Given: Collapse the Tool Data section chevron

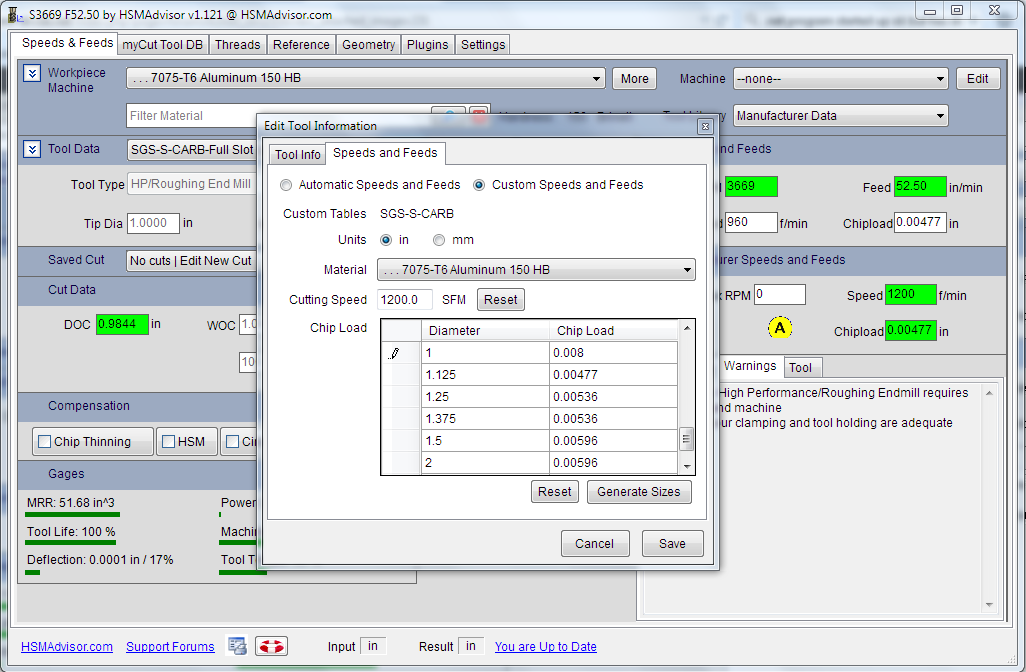Looking at the screenshot, I should (31, 149).
